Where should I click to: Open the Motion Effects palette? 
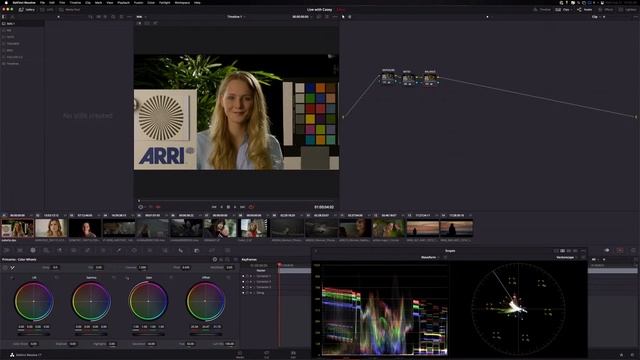pyautogui.click(x=74, y=250)
